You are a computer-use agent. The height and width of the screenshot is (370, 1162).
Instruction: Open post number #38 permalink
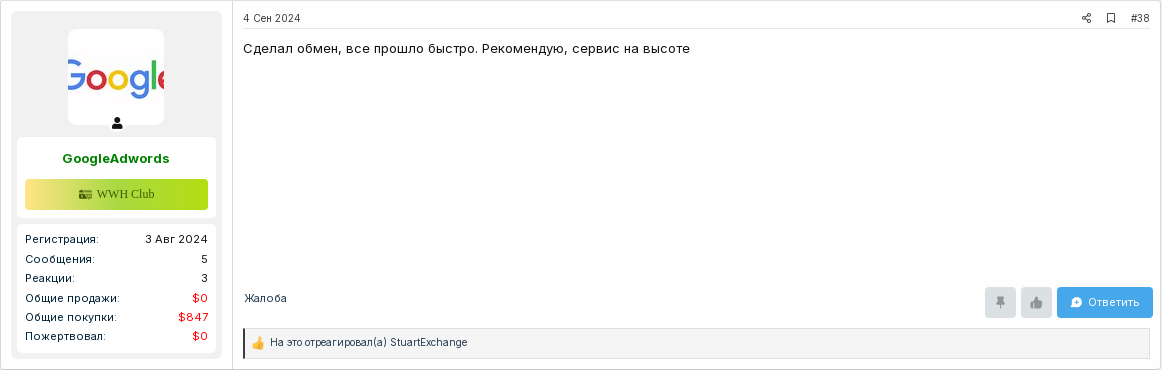(1140, 19)
